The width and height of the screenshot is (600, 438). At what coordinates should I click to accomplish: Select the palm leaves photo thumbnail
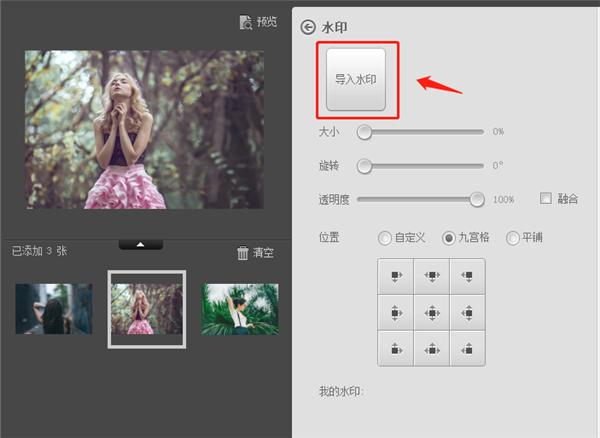click(x=239, y=309)
